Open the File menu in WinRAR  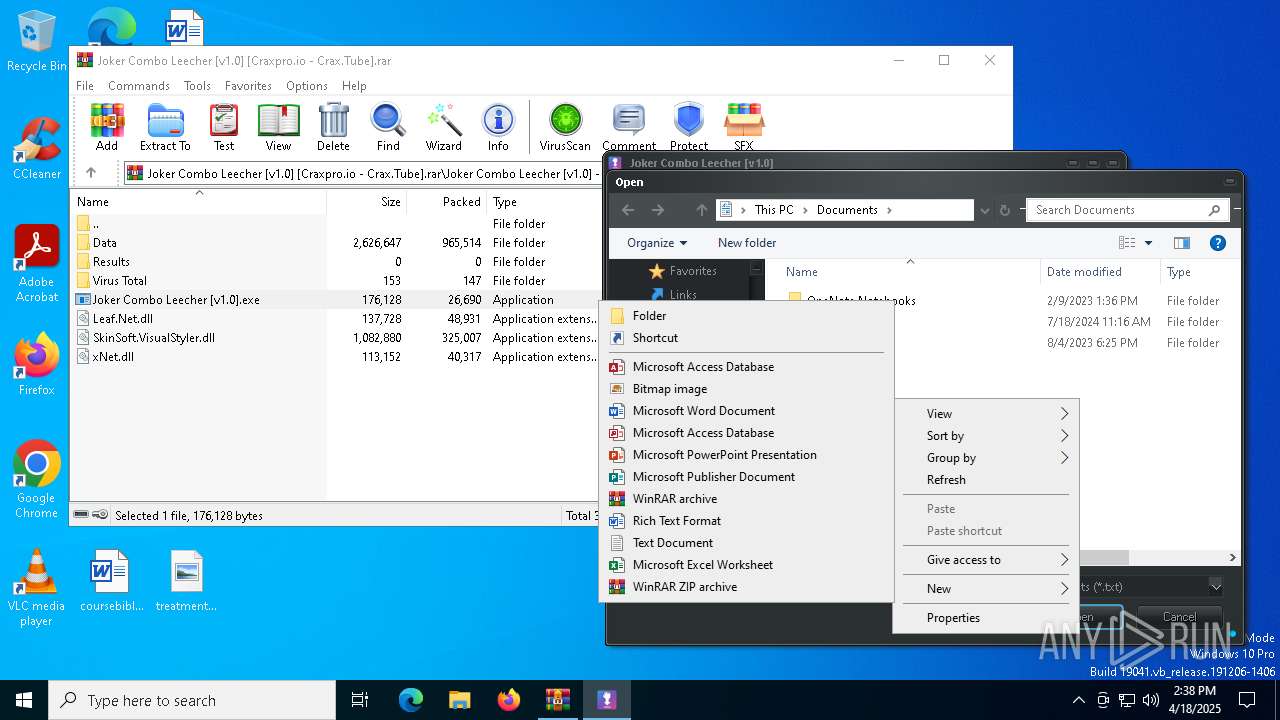(85, 86)
